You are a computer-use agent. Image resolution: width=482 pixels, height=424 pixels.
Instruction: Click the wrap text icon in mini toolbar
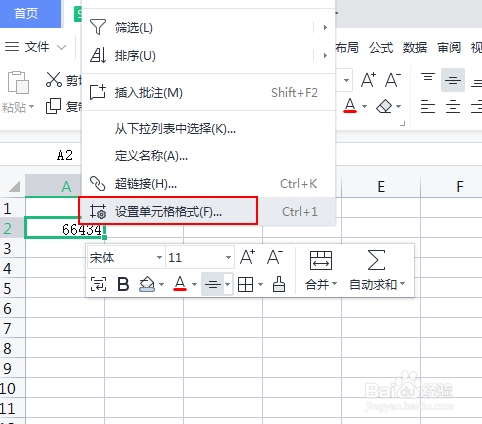click(98, 285)
